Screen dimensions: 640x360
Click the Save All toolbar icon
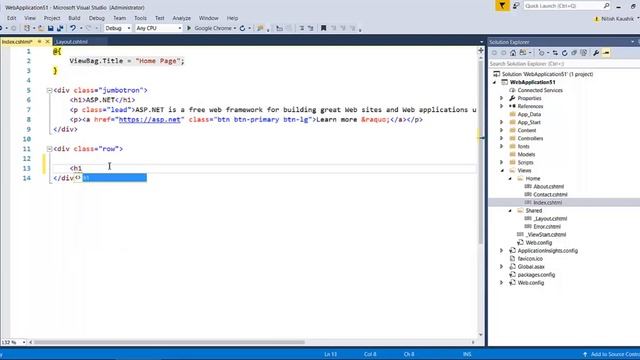[60, 28]
